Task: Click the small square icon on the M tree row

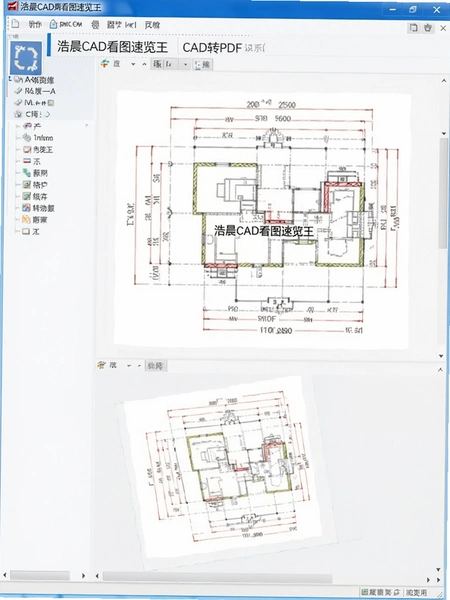Action: pos(51,103)
